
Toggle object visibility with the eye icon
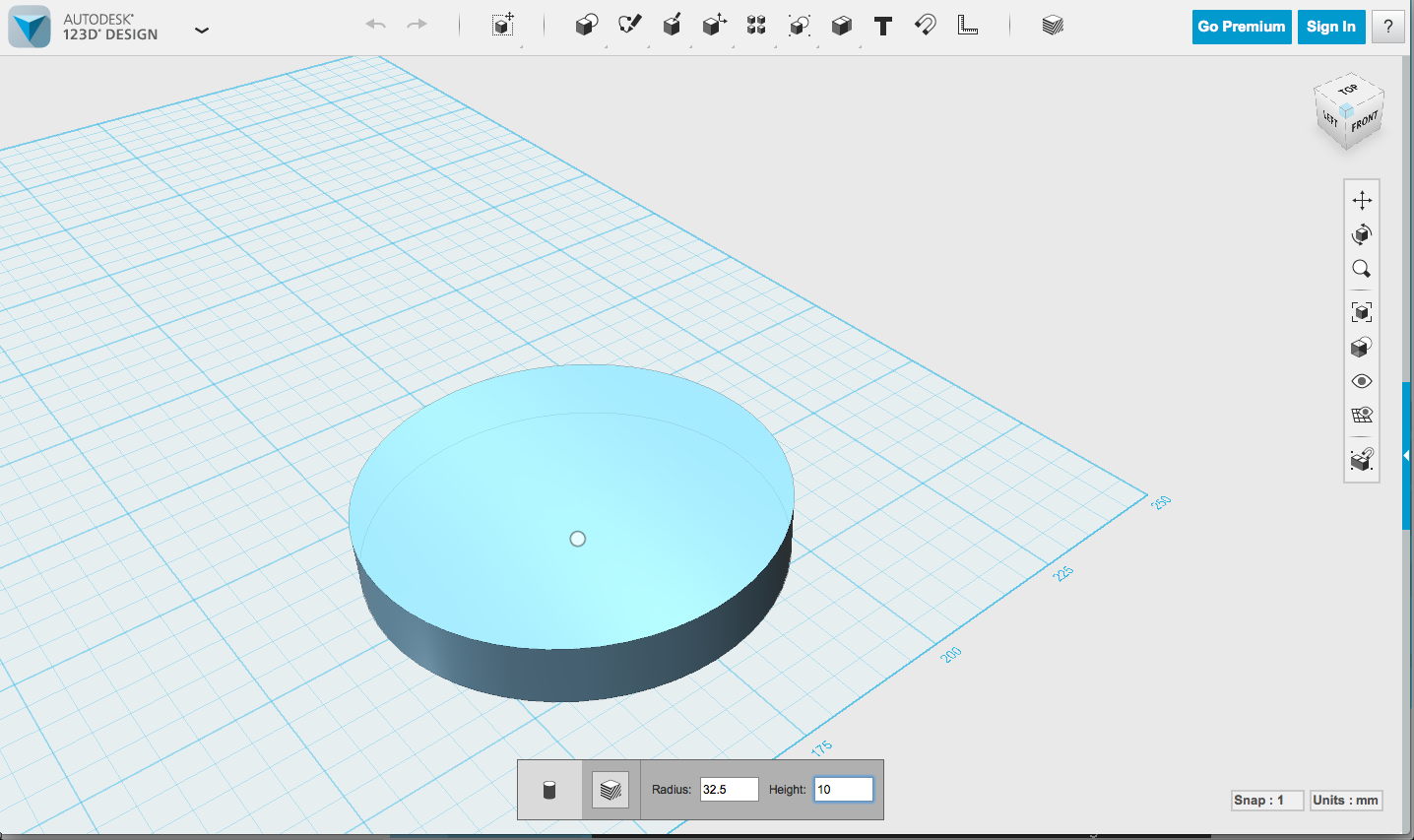pos(1362,380)
